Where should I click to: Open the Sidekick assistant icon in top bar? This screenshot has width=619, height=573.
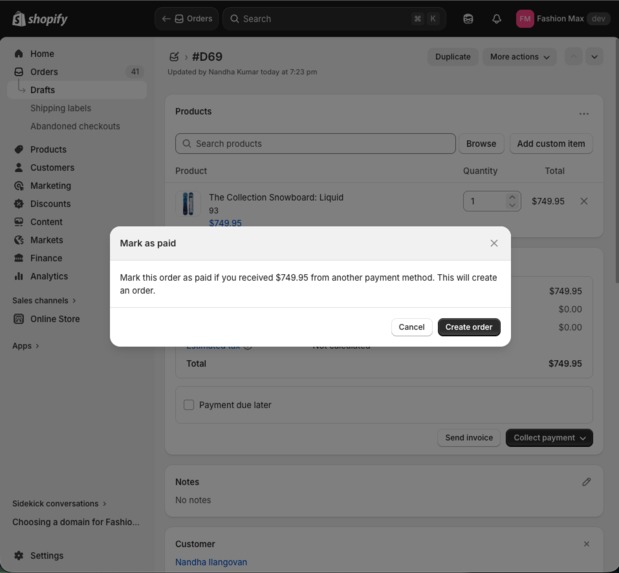pos(468,19)
